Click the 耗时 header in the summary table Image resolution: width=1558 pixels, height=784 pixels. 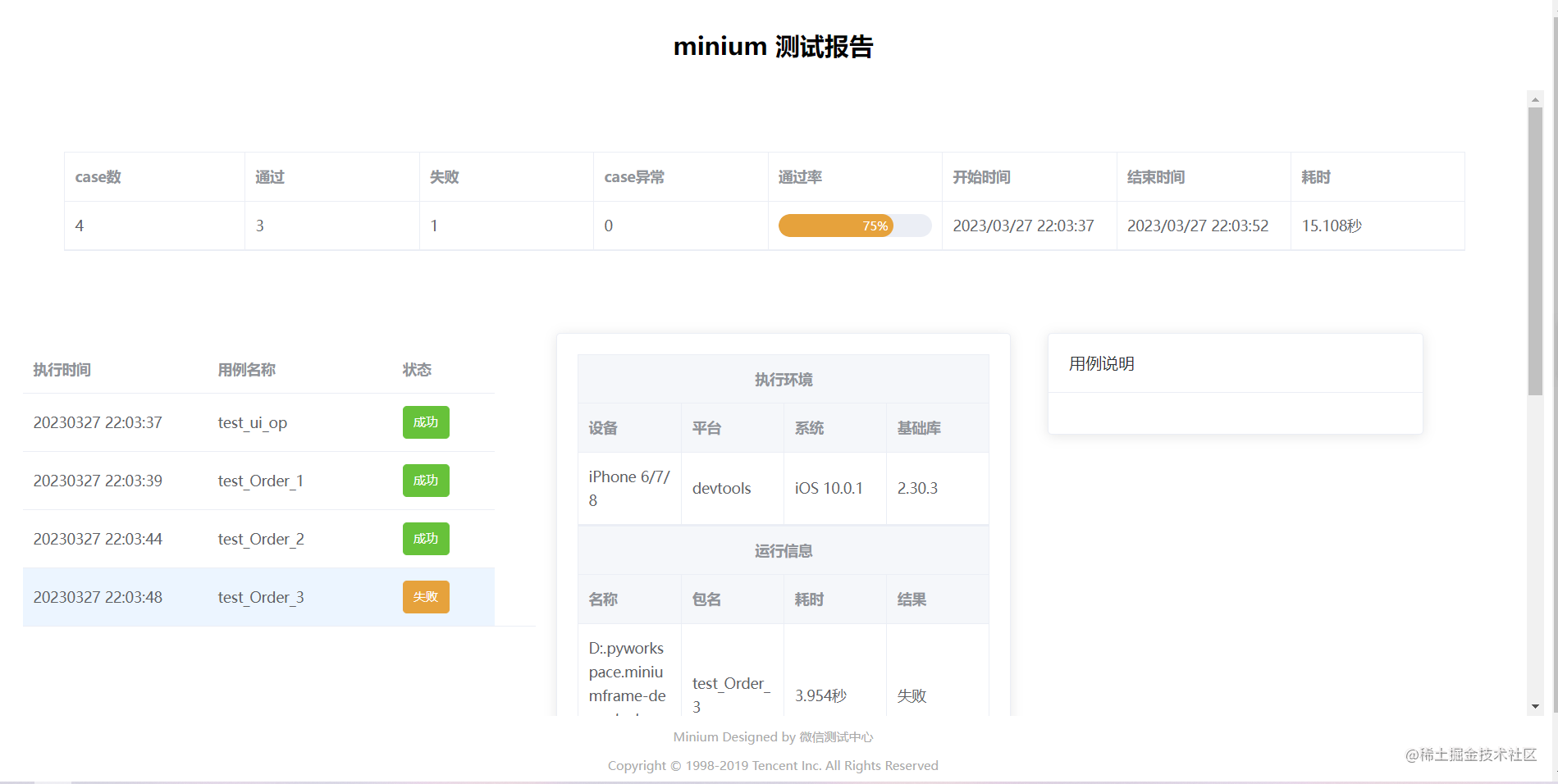[1316, 177]
